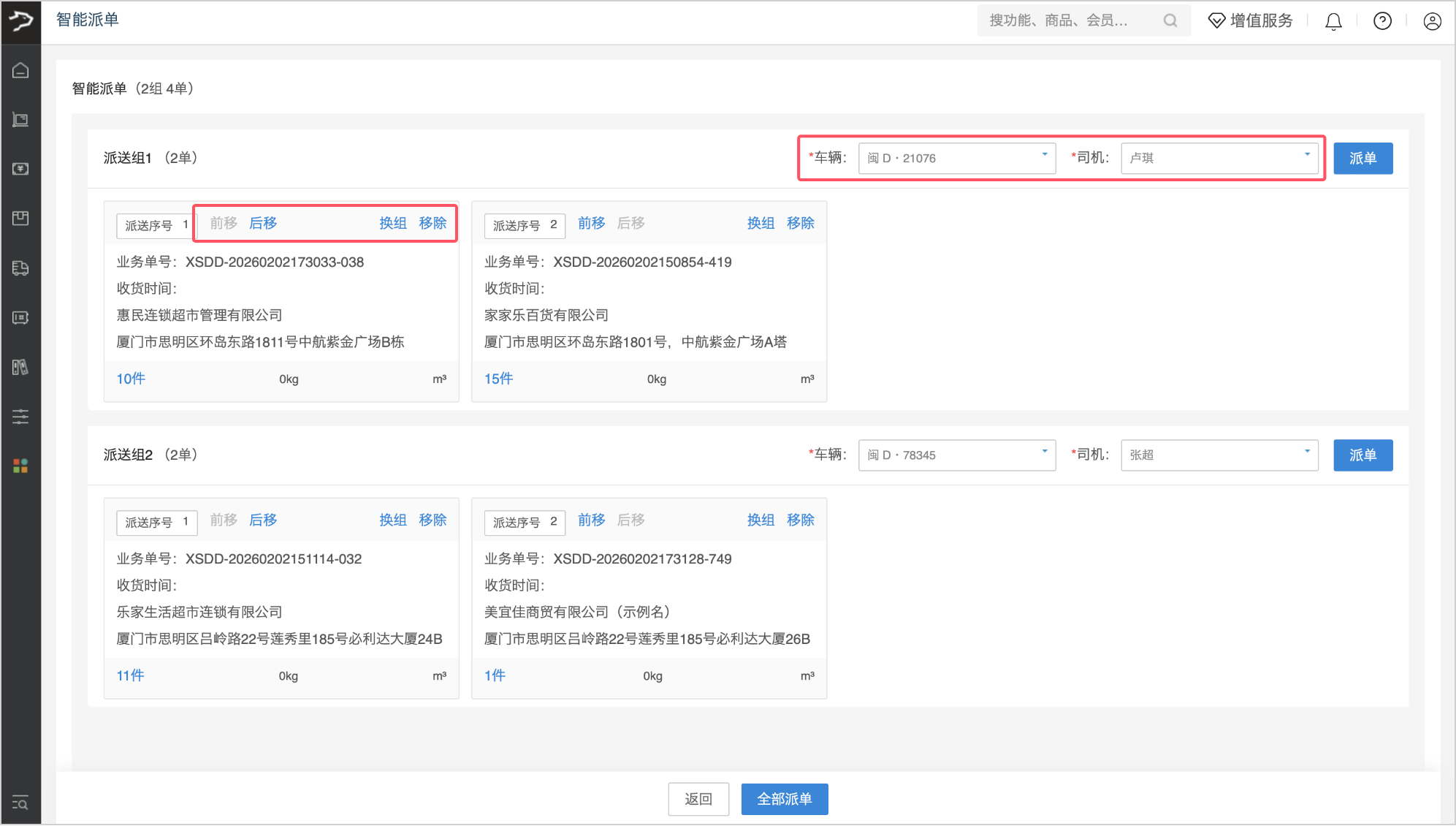The width and height of the screenshot is (1456, 826).
Task: Open the yen money sidebar icon
Action: pos(20,169)
